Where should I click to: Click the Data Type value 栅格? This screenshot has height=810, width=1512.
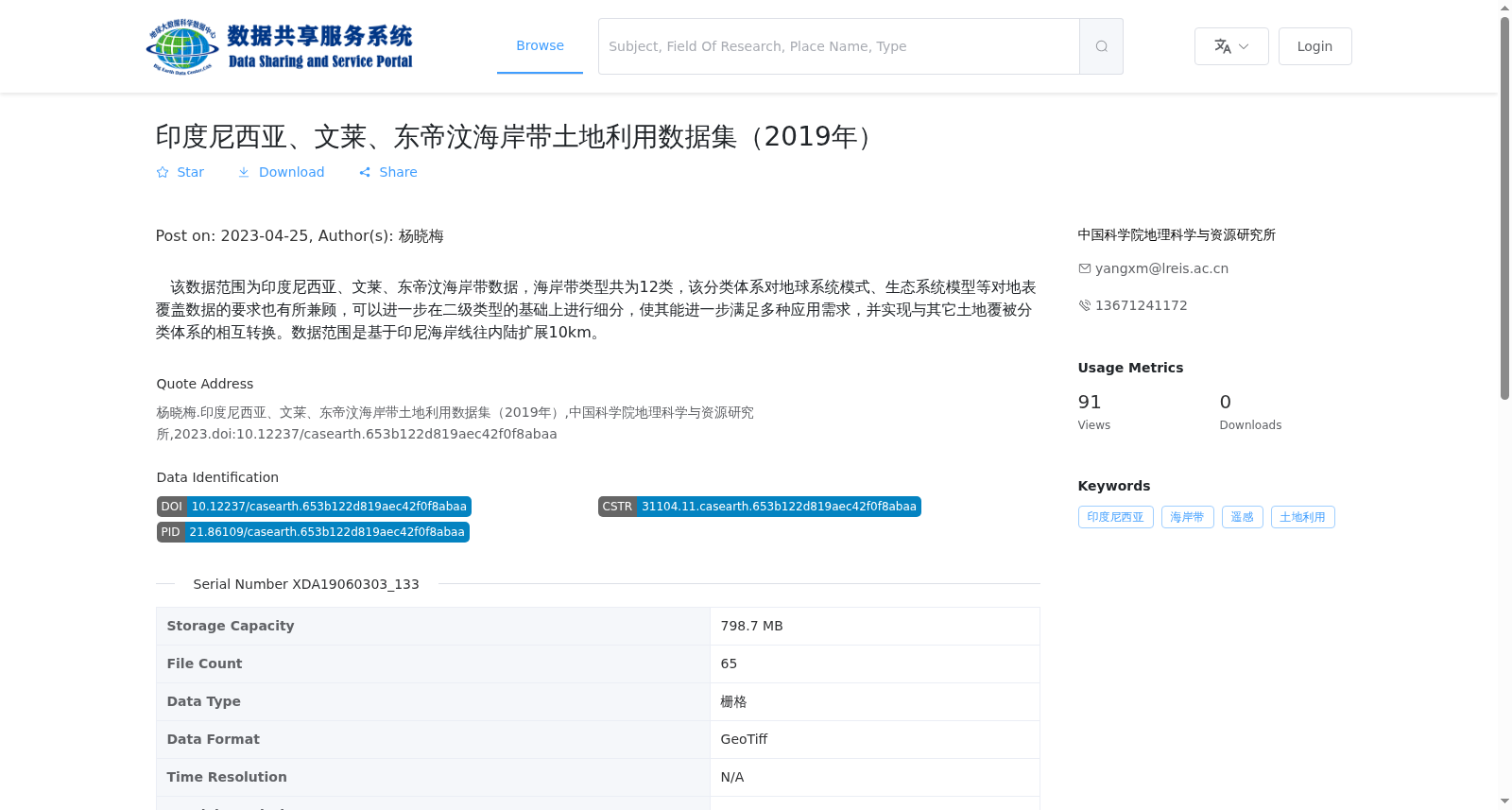coord(733,701)
